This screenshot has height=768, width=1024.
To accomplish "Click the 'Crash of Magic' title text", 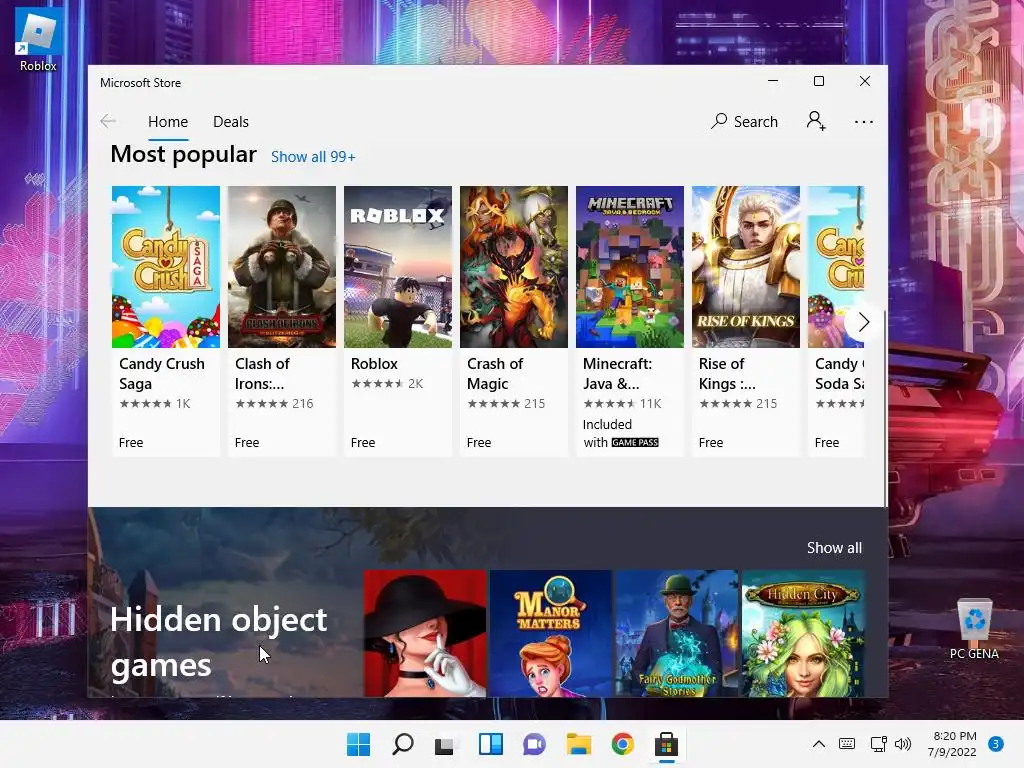I will click(x=495, y=374).
